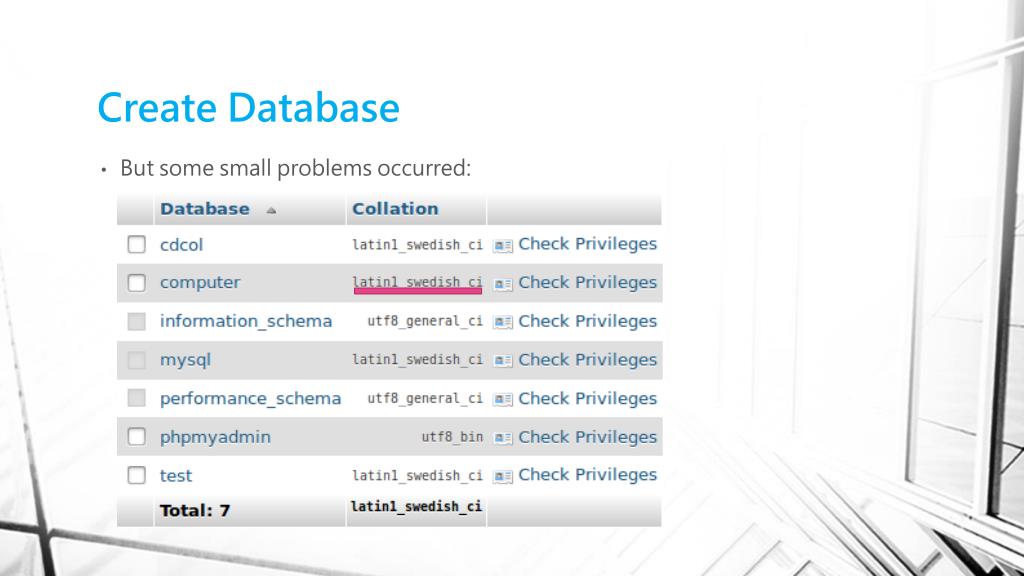1024x576 pixels.
Task: Check Privileges link for information_schema
Action: pos(588,321)
